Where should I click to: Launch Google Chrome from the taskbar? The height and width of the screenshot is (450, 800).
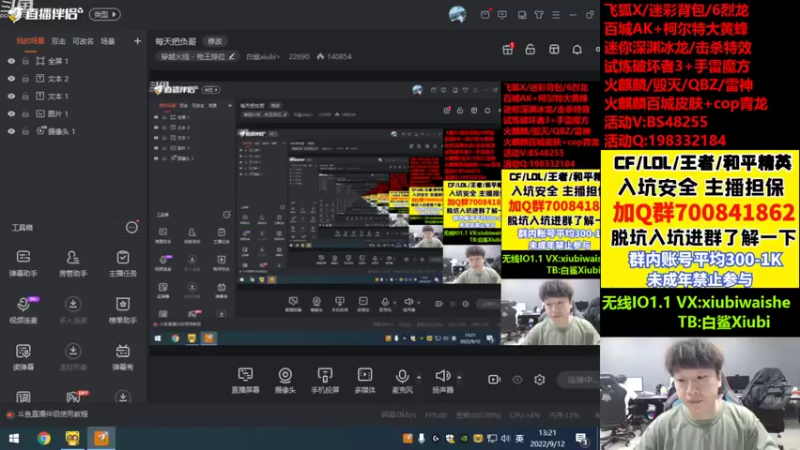[x=43, y=438]
